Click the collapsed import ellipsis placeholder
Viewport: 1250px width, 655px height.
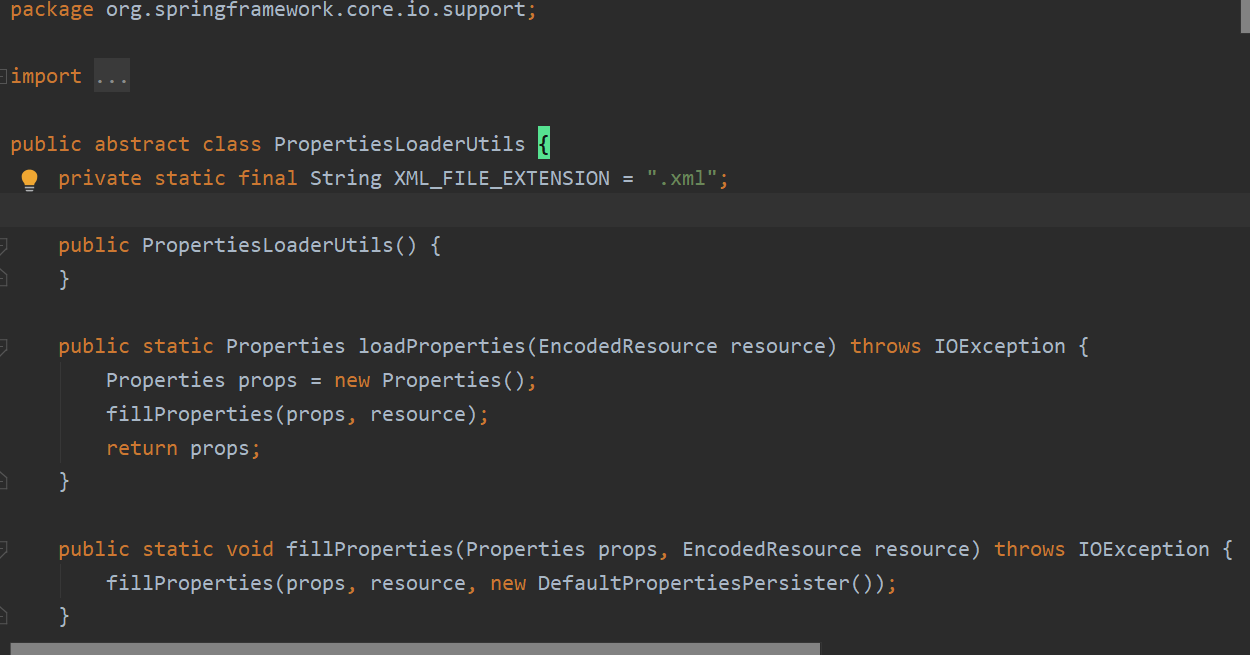click(112, 77)
